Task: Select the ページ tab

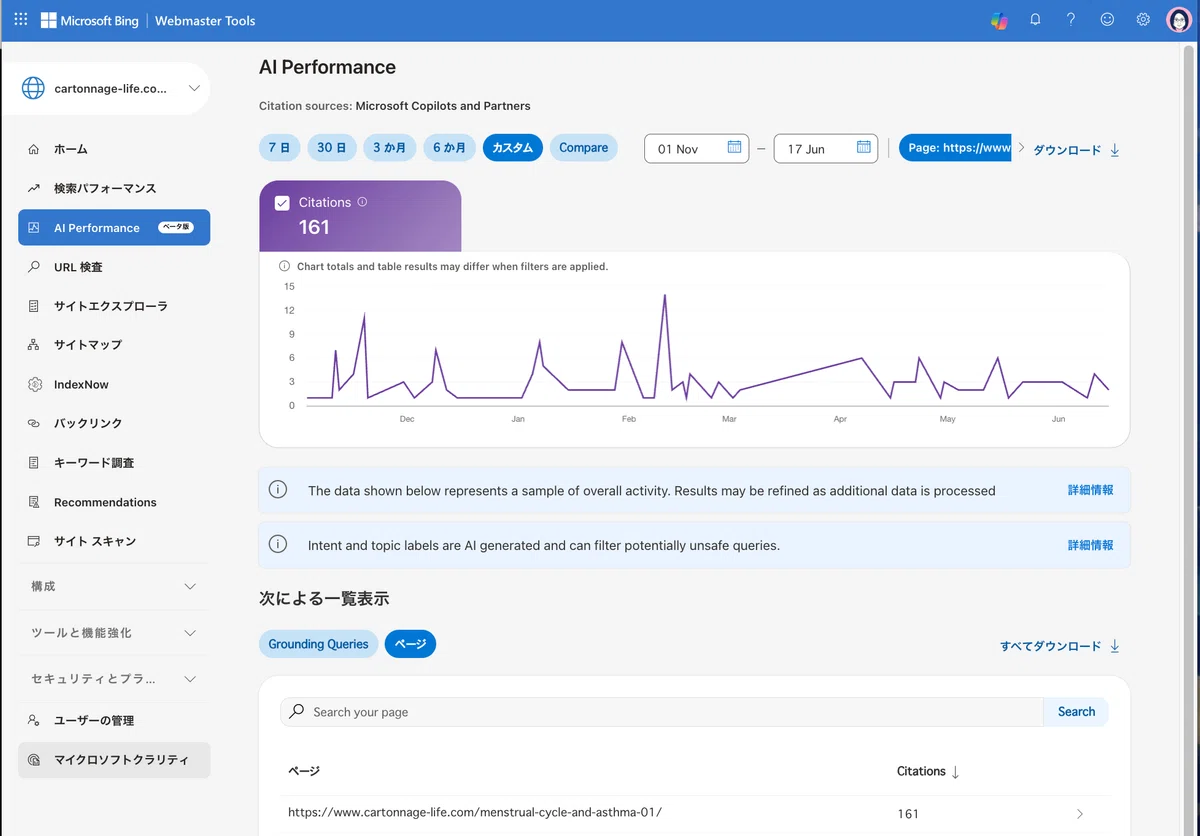Action: point(410,644)
